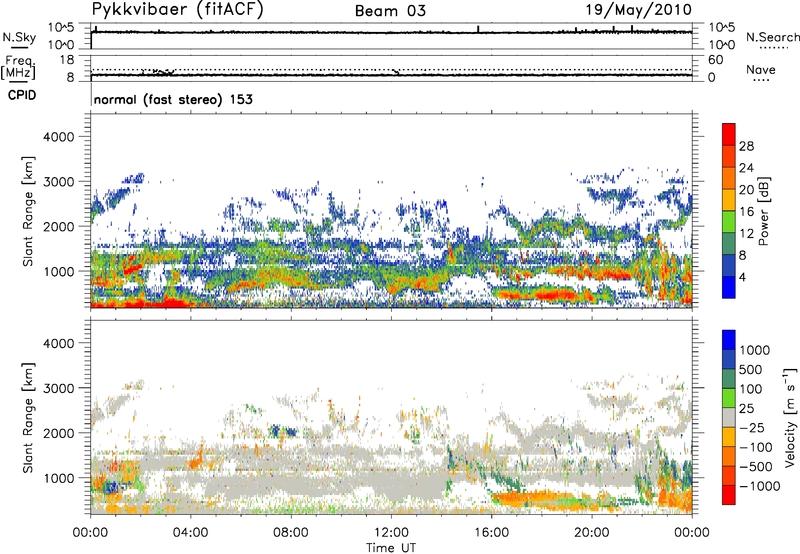This screenshot has width=800, height=554.
Task: Click the blue bottom of power colorbar
Action: click(x=729, y=287)
